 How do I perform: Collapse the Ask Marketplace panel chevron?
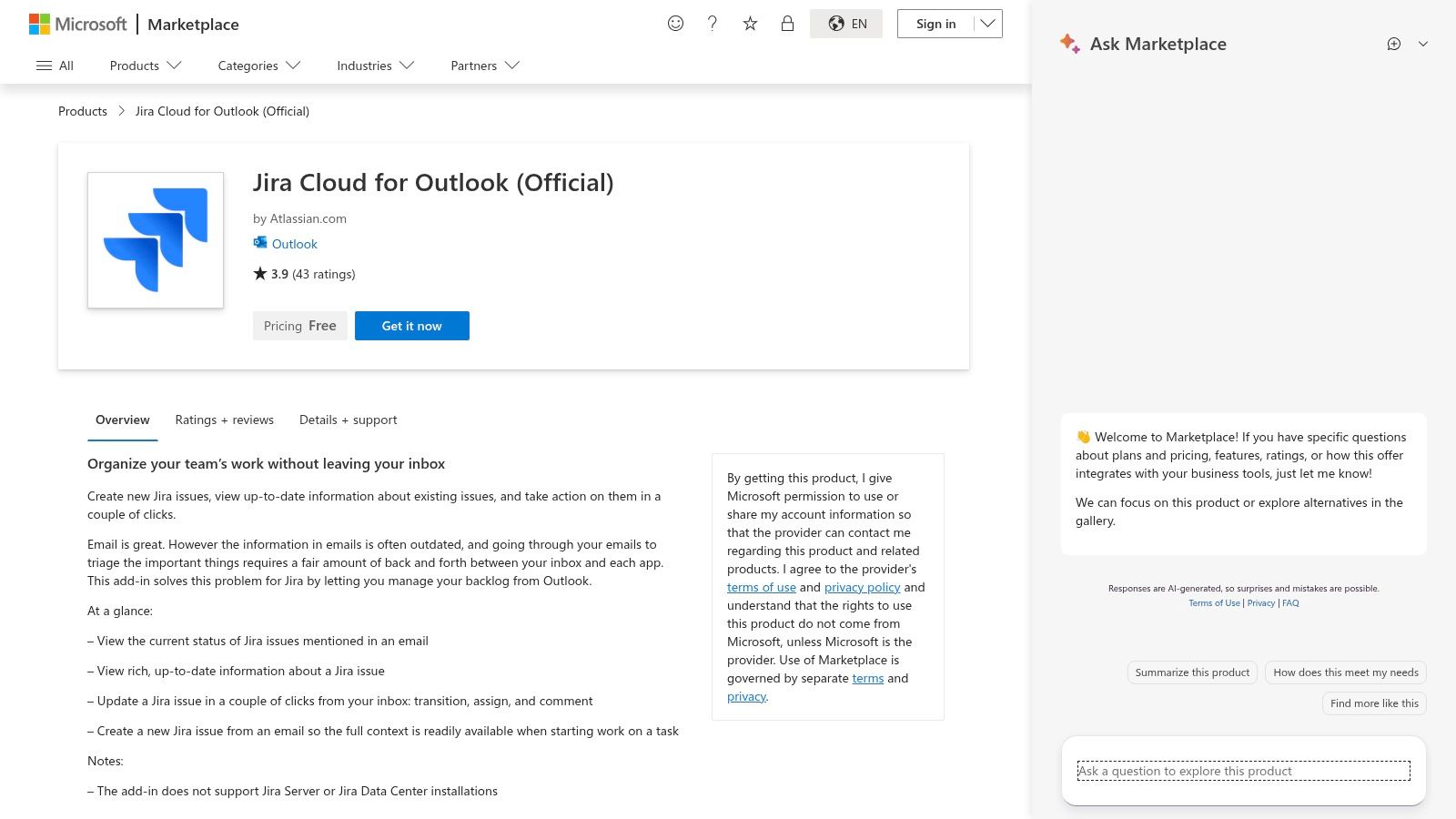(1423, 44)
